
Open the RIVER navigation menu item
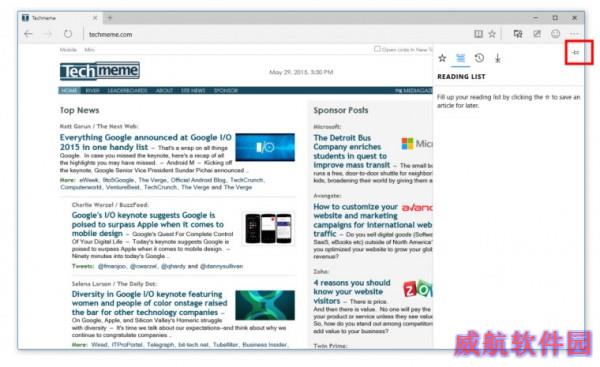coord(93,90)
